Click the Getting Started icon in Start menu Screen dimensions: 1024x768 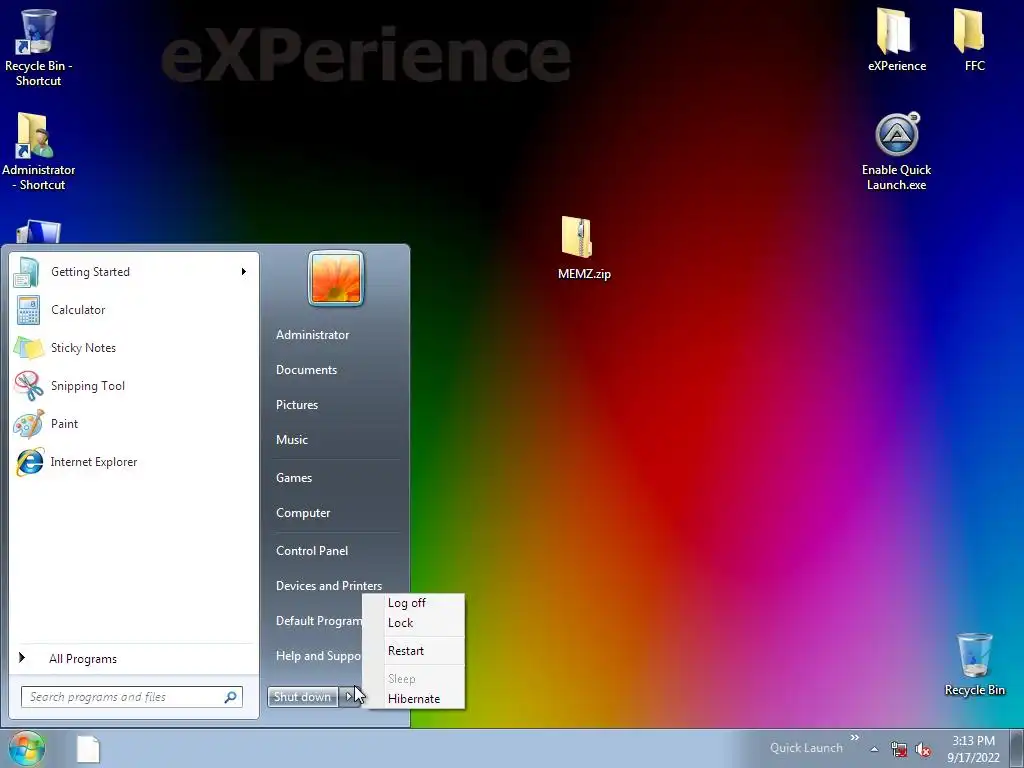coord(27,272)
